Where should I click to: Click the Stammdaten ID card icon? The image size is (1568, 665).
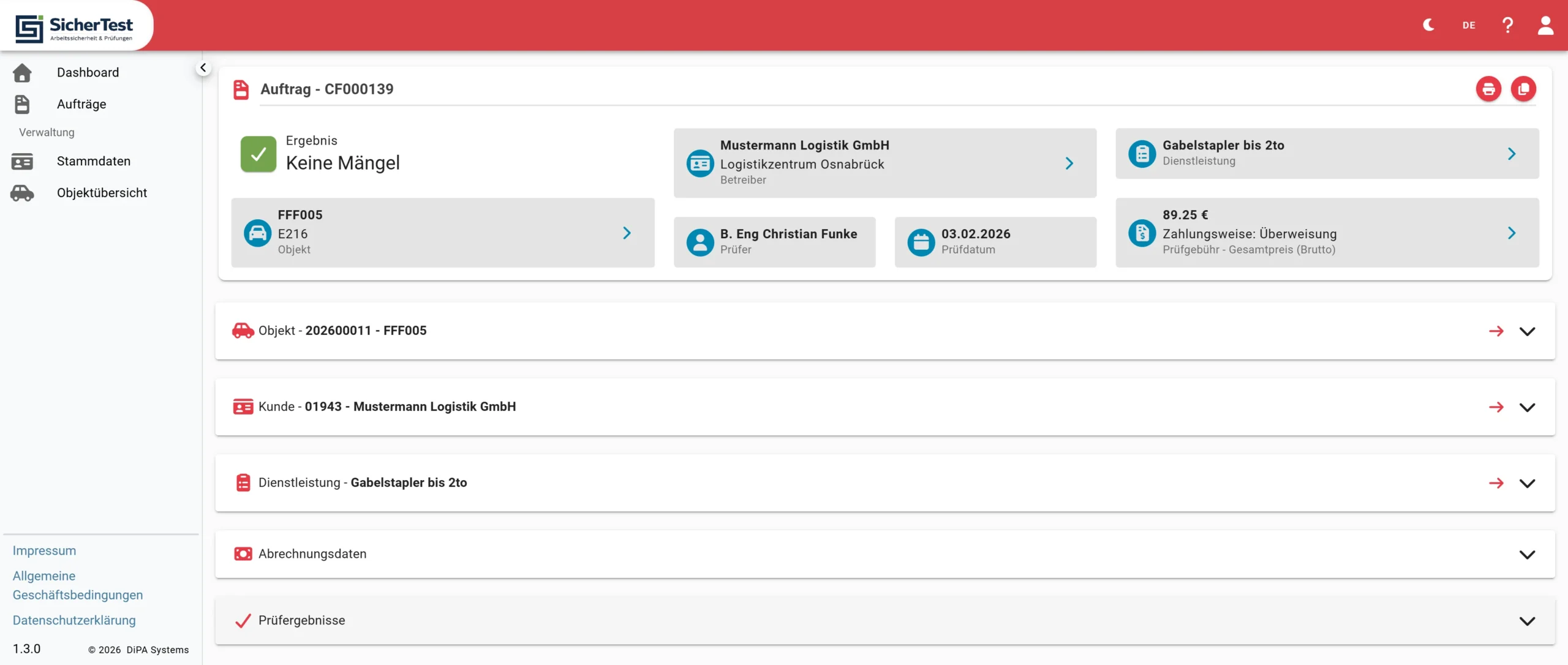22,162
